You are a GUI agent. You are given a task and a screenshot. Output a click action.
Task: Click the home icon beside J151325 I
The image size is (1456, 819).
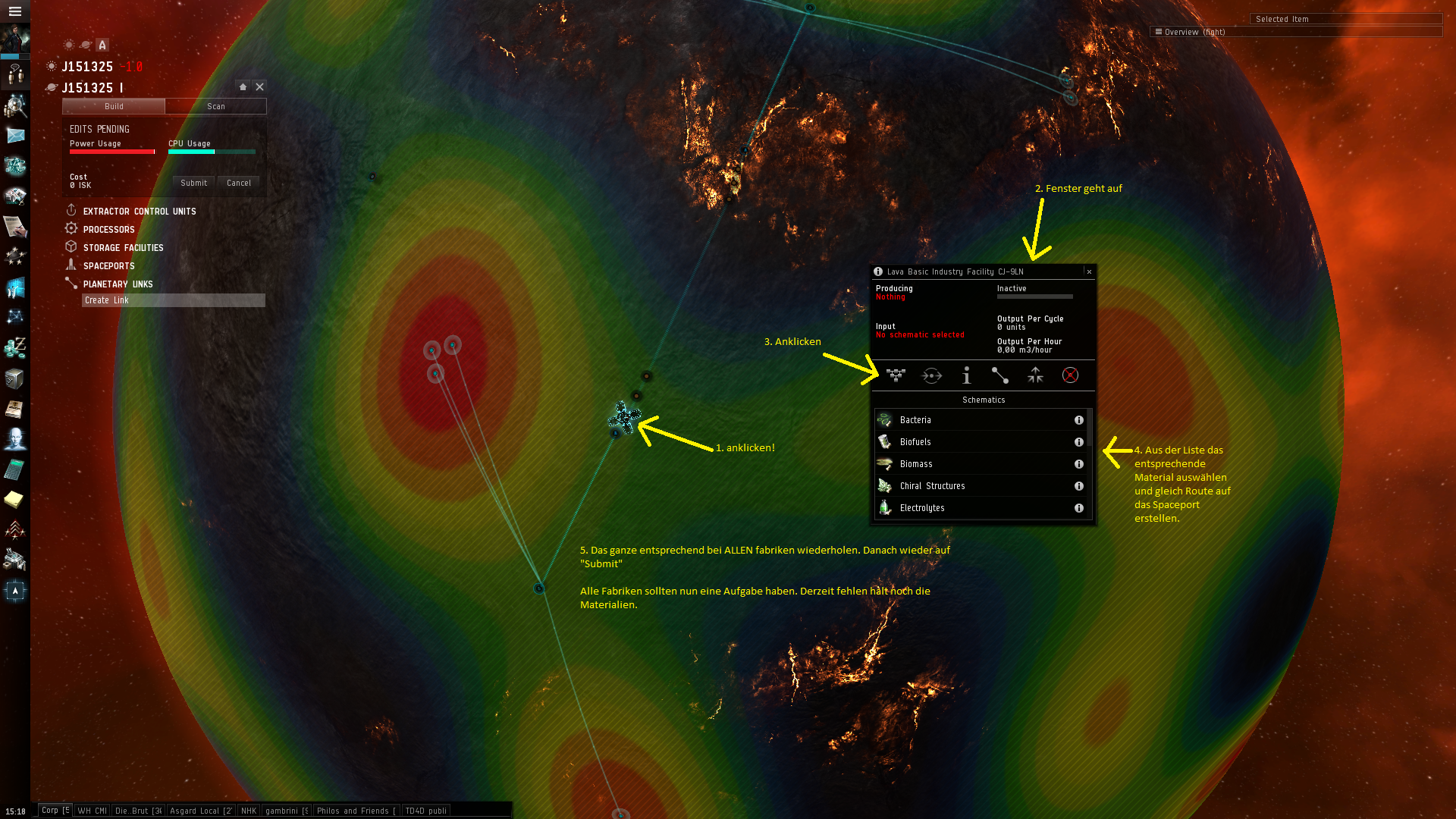(x=243, y=86)
